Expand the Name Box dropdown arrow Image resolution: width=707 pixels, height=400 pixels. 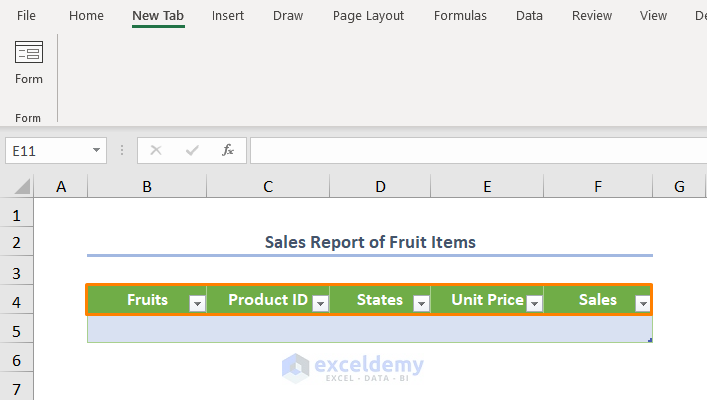[x=97, y=150]
